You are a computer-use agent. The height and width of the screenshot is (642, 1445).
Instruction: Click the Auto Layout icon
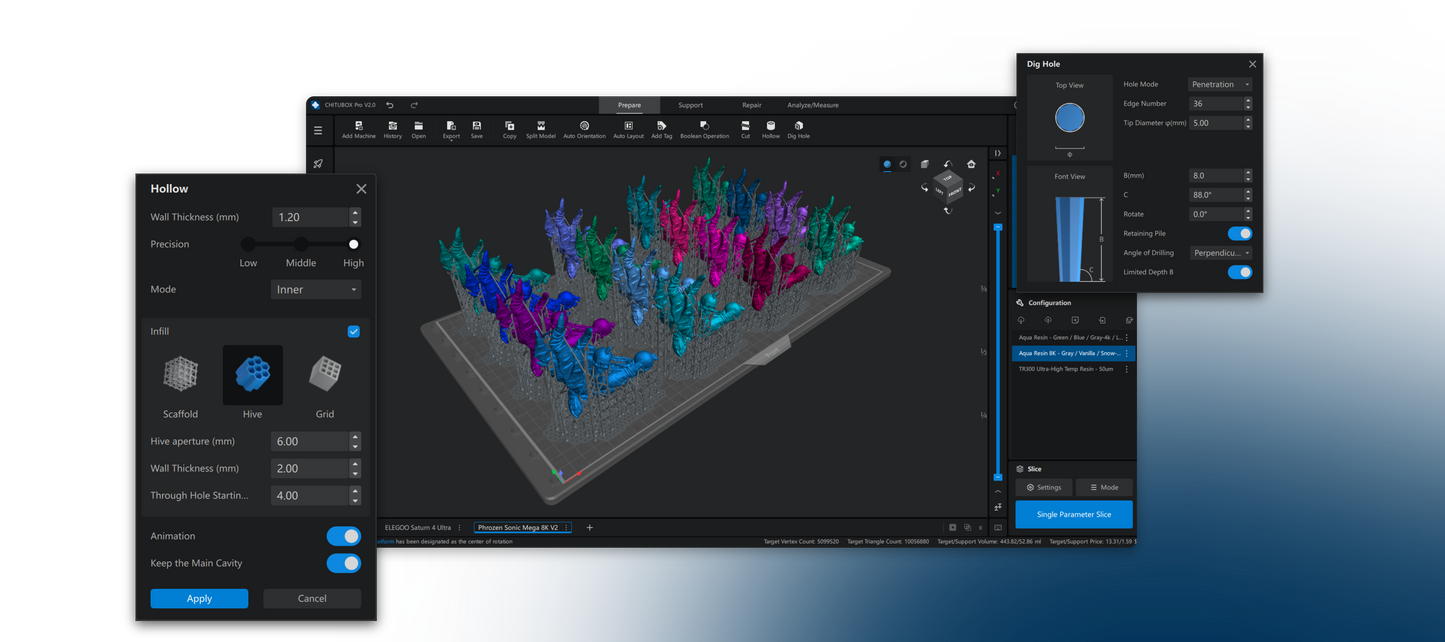pyautogui.click(x=628, y=126)
